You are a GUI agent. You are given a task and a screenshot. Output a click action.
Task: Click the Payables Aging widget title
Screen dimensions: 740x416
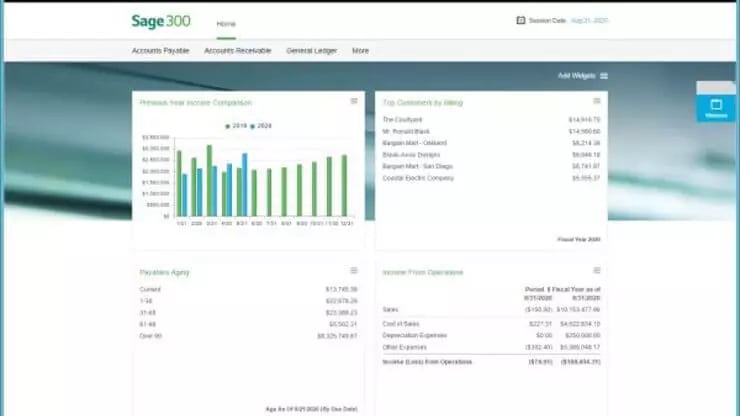[x=164, y=272]
